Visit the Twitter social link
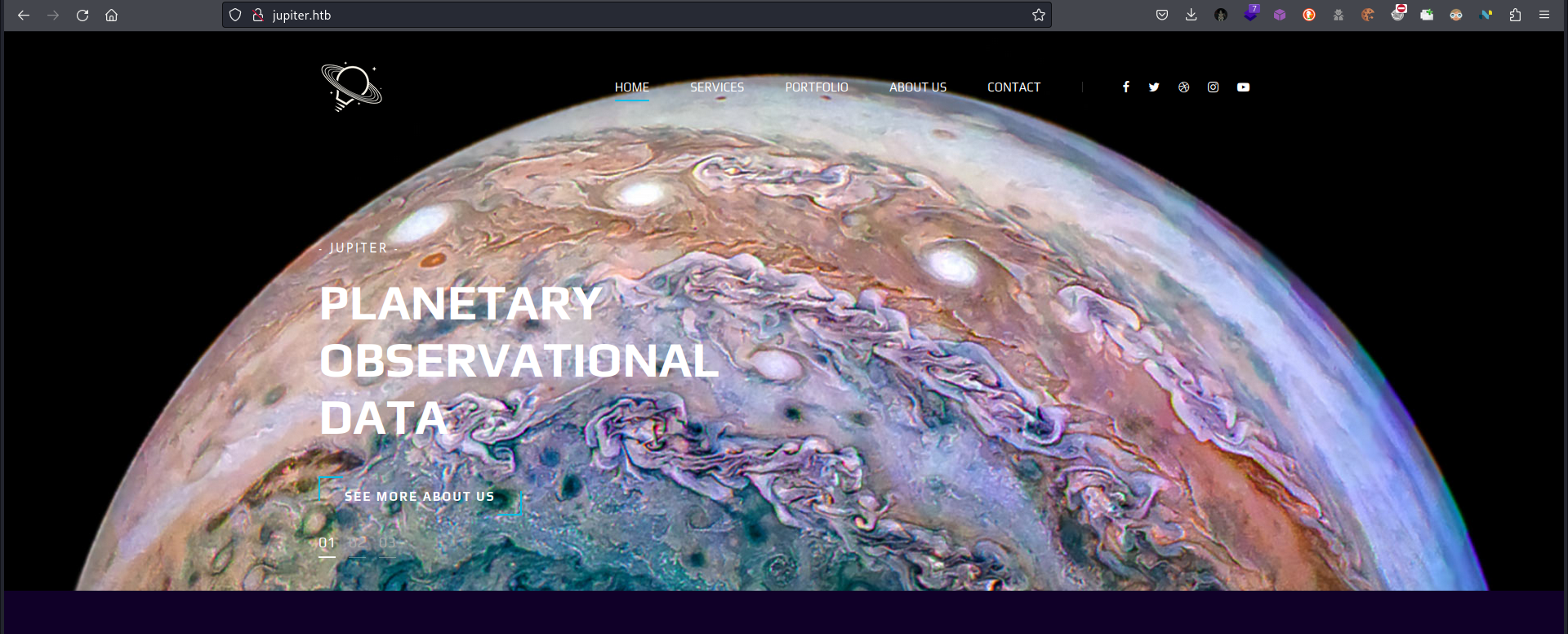 1154,87
